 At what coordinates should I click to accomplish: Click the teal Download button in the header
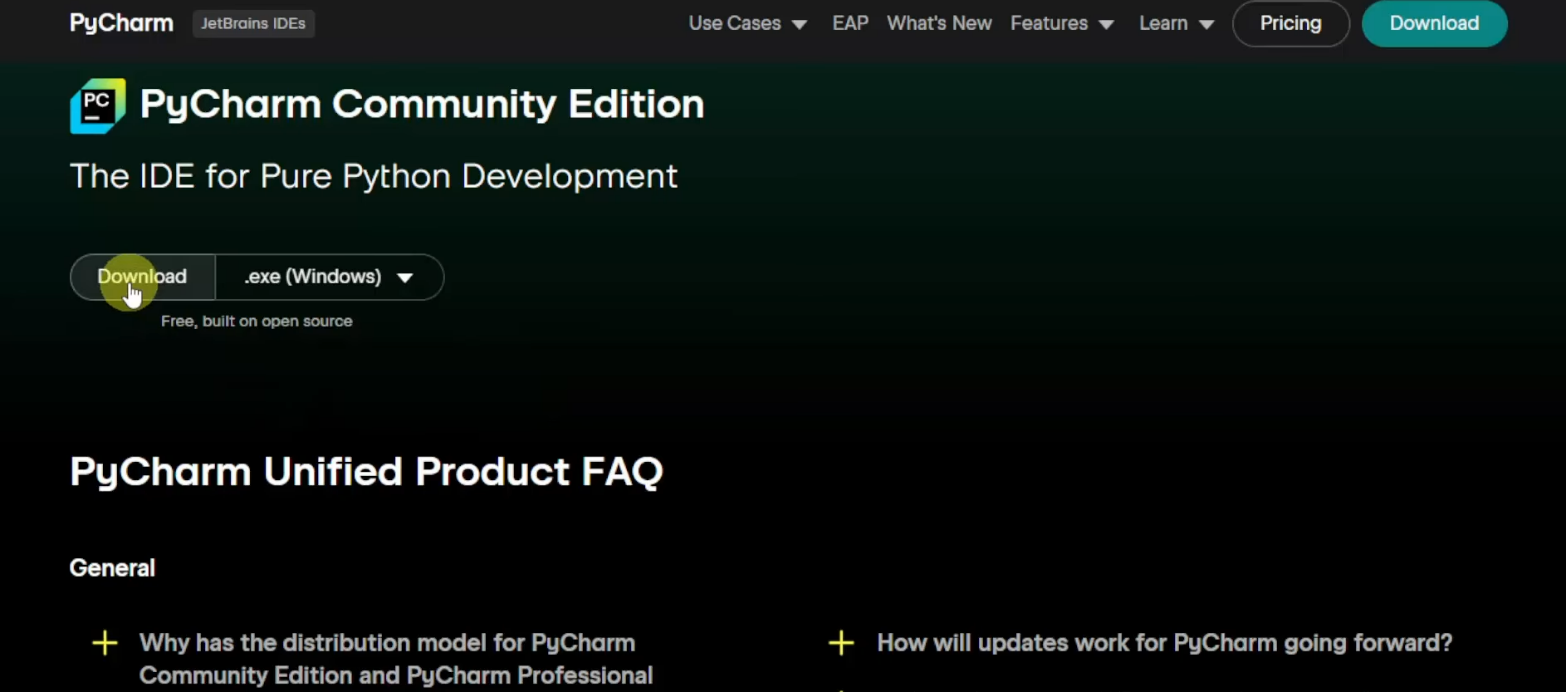[x=1434, y=23]
